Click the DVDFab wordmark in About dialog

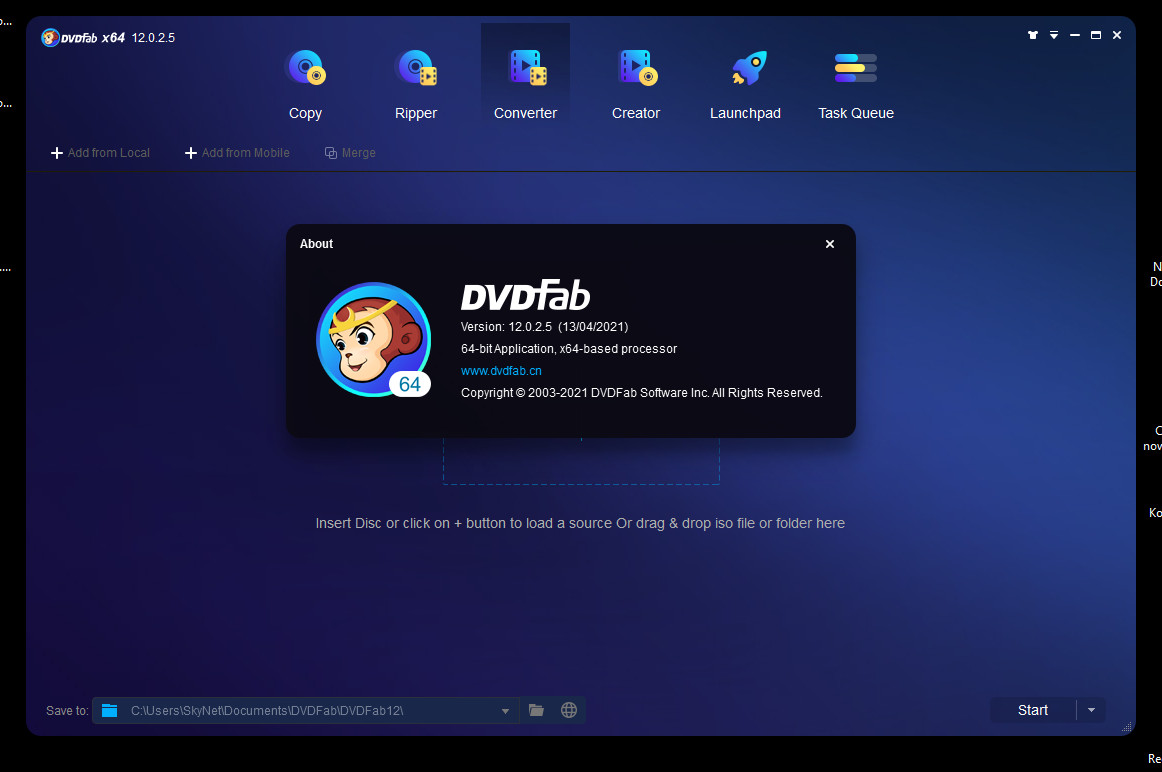525,295
